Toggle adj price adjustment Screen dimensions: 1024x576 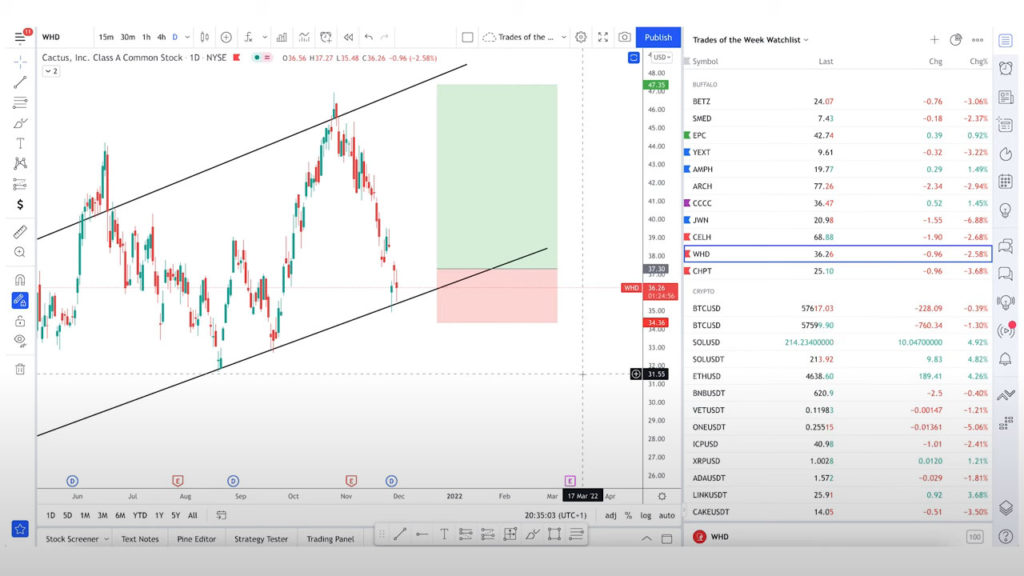click(x=611, y=515)
